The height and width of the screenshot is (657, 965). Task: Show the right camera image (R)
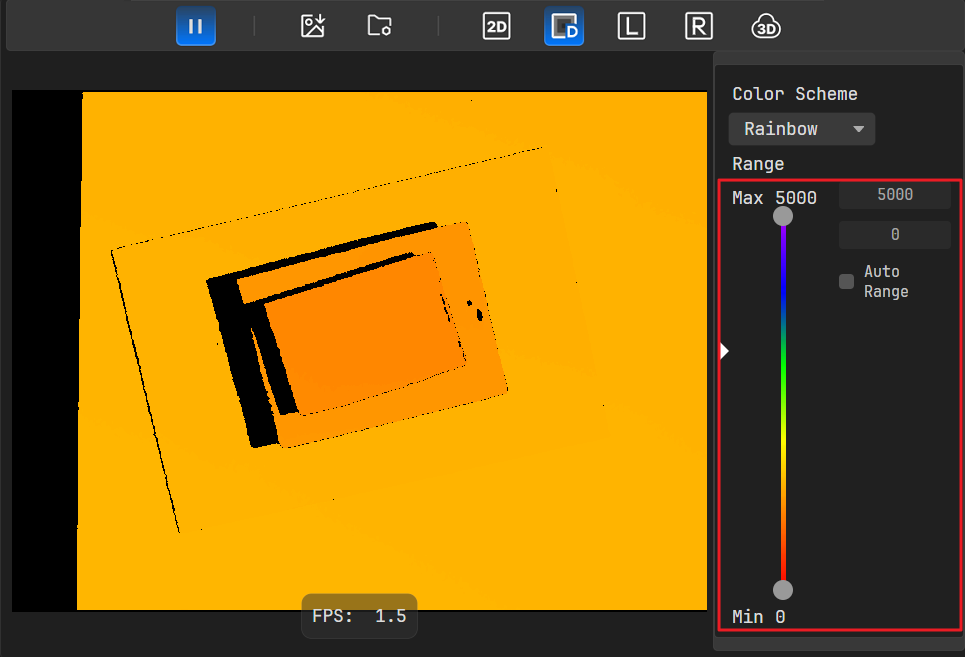coord(698,27)
